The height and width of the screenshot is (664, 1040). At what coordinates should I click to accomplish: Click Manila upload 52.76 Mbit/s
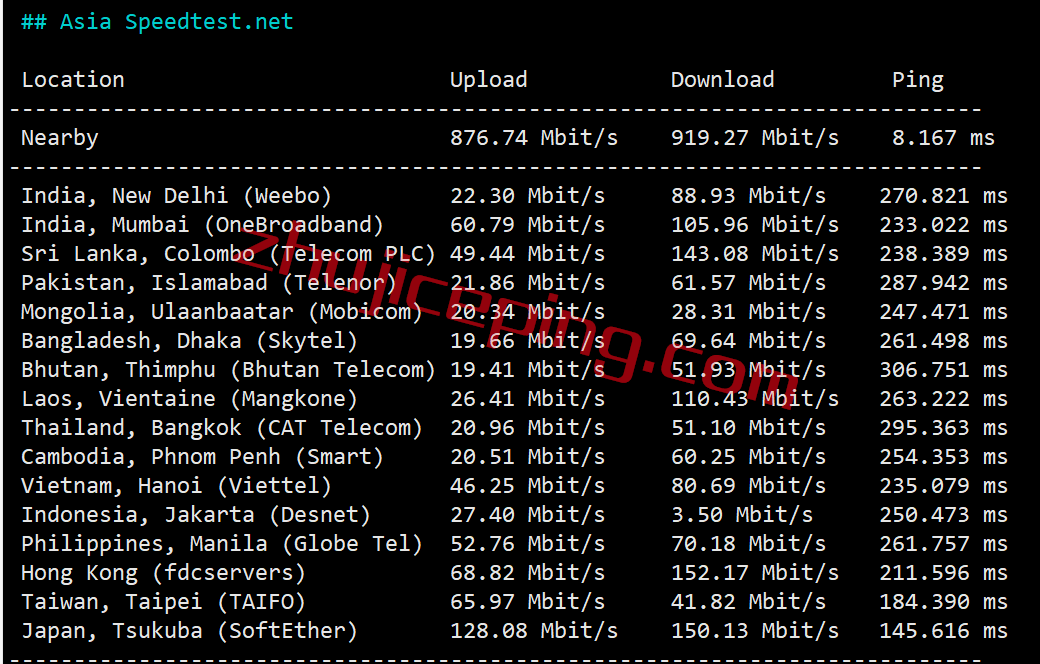[527, 544]
